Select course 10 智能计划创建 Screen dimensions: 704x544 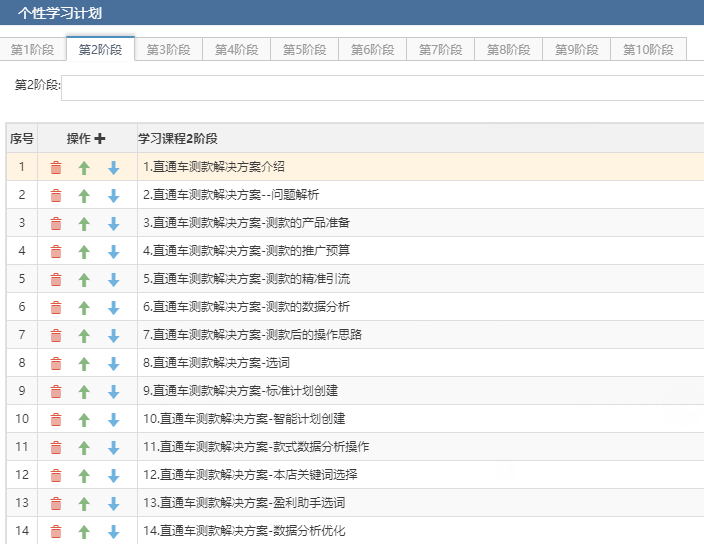pyautogui.click(x=244, y=419)
